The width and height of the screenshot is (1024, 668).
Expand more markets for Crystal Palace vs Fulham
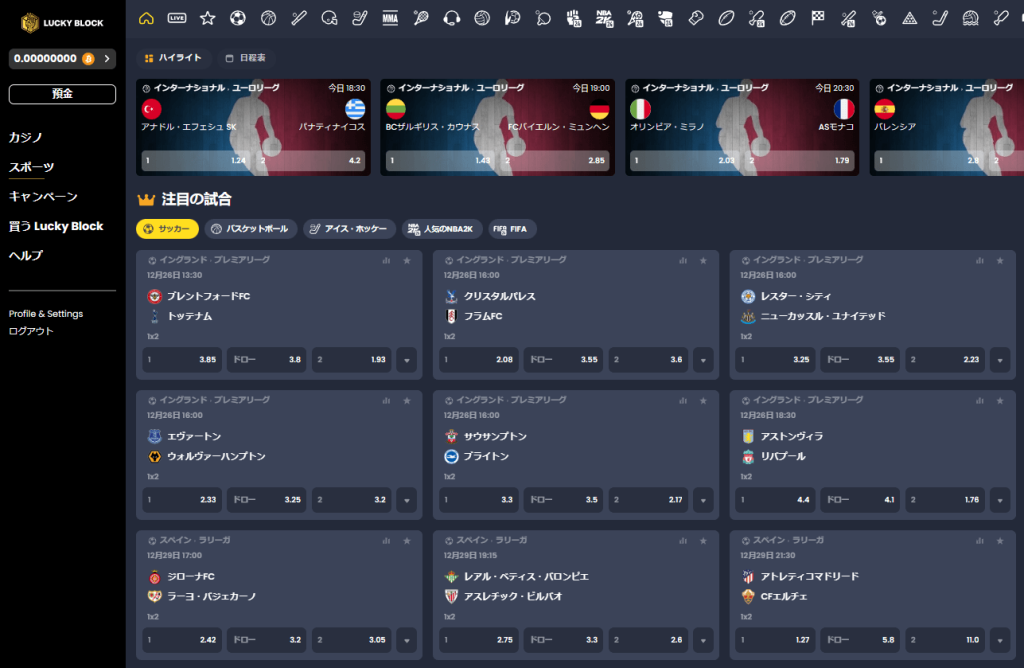703,360
